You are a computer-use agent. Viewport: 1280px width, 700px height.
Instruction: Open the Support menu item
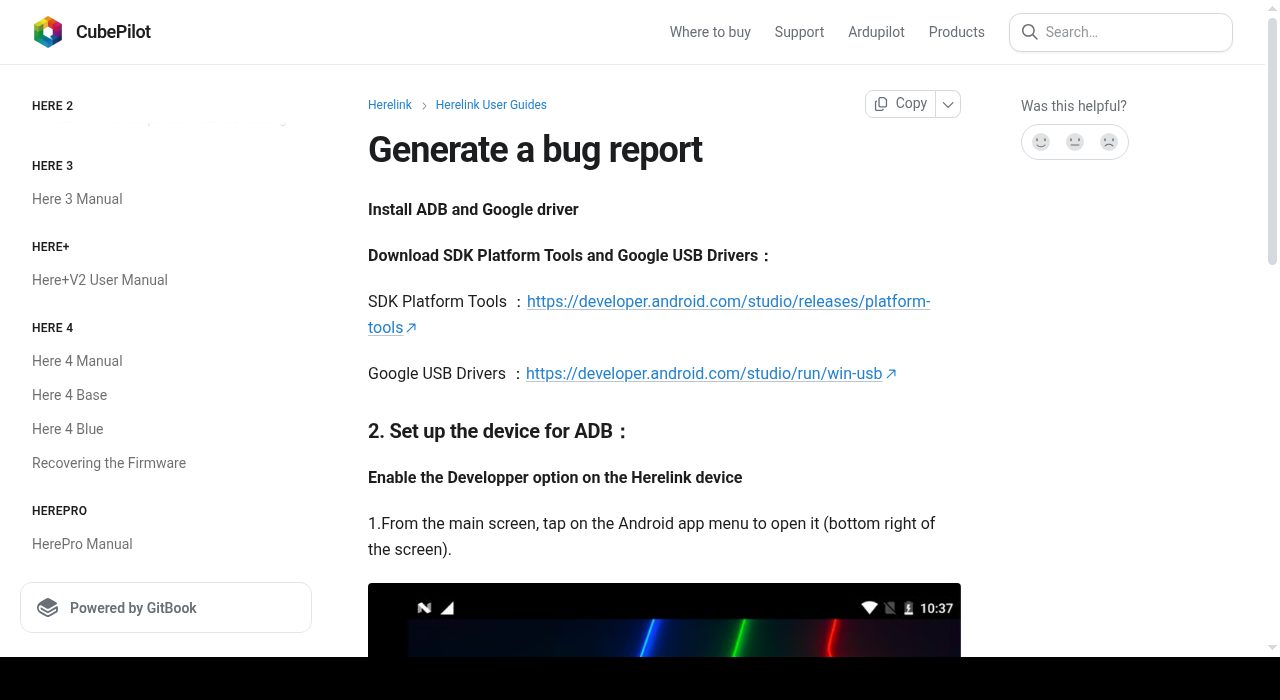(x=799, y=32)
